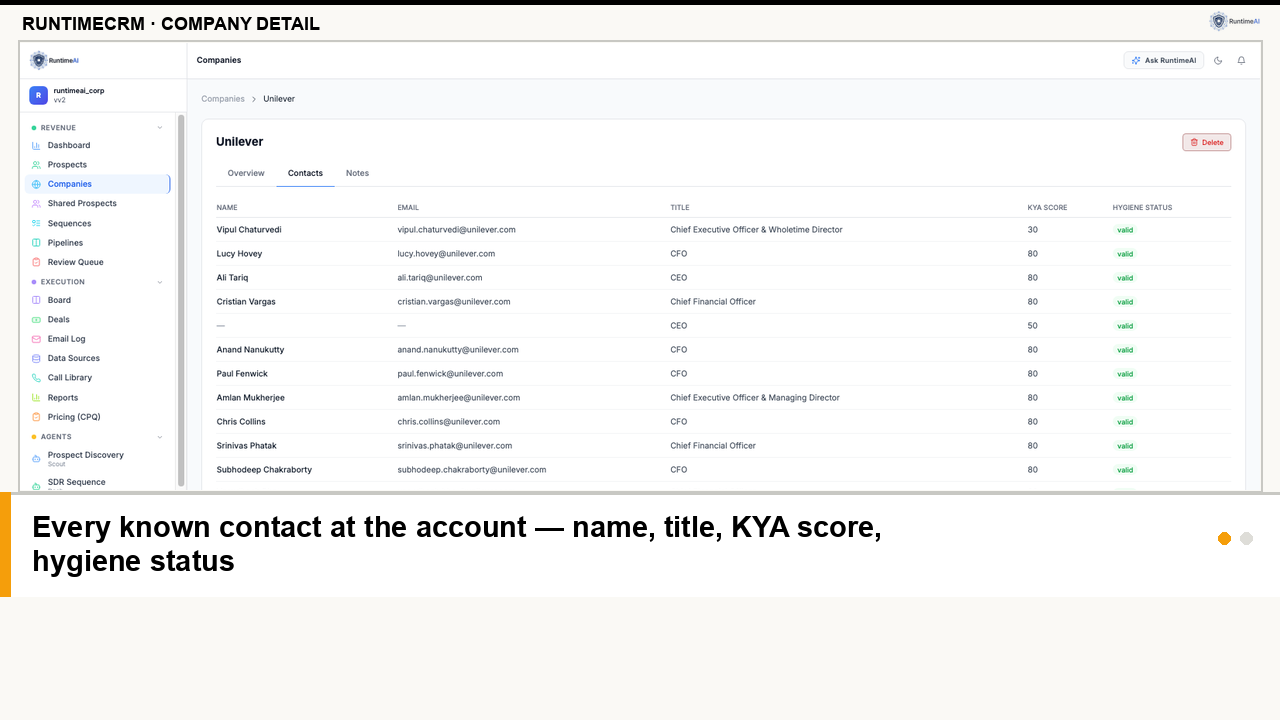Select the Companies globe icon
The height and width of the screenshot is (720, 1280).
point(37,184)
